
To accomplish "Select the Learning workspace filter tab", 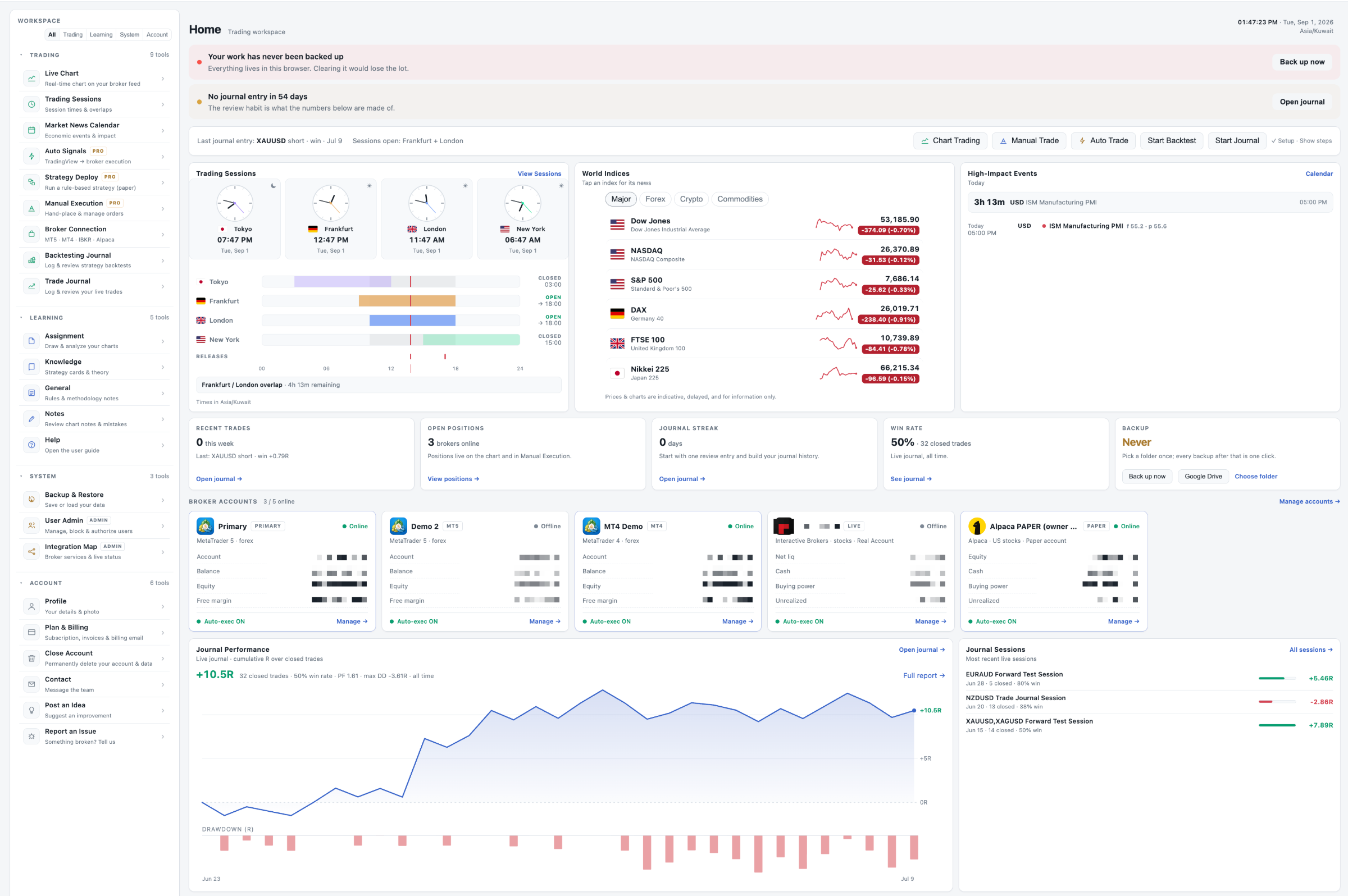I will (101, 35).
